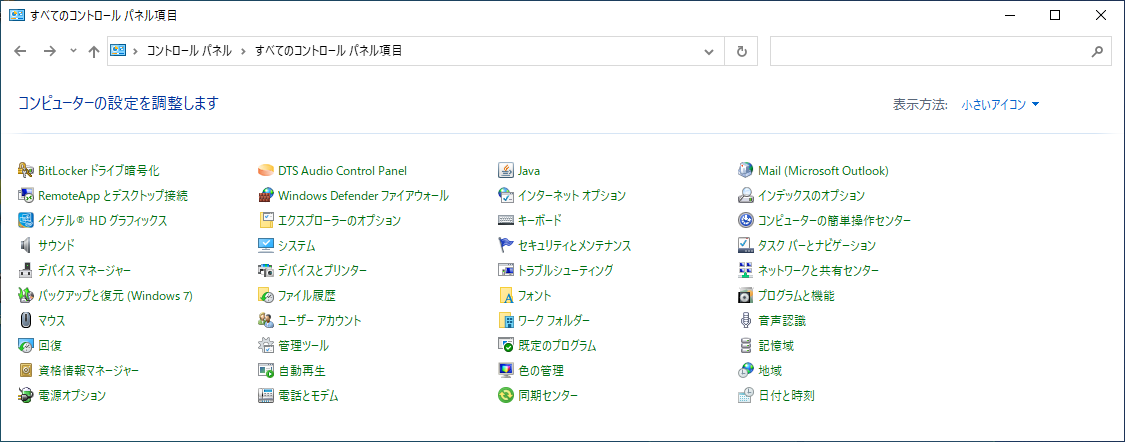
Task: Open Windows Defender ファイアウォール icon
Action: 266,195
